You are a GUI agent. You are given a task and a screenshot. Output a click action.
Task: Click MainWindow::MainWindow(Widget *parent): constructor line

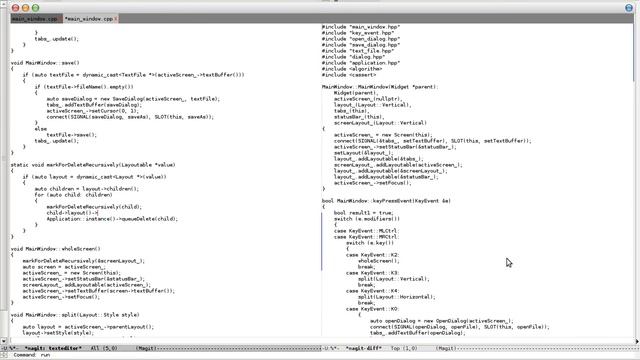380,87
